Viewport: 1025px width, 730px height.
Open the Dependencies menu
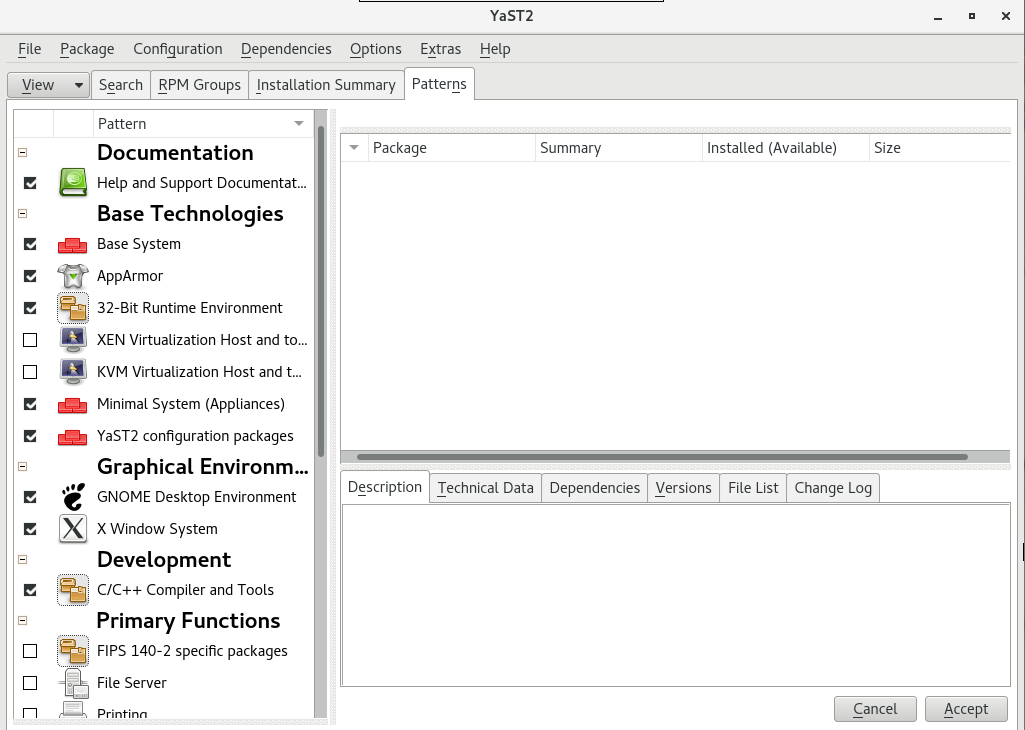286,48
